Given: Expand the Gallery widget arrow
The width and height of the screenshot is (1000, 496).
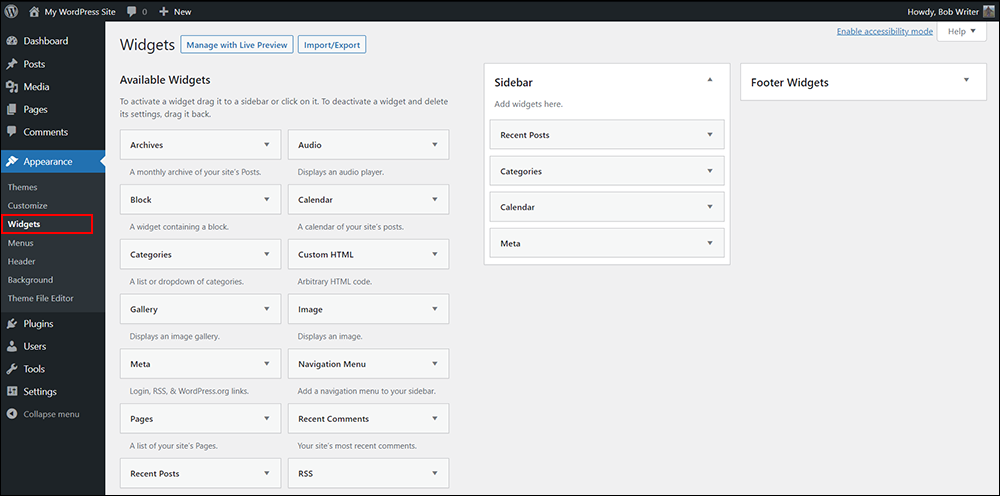Looking at the screenshot, I should point(267,309).
